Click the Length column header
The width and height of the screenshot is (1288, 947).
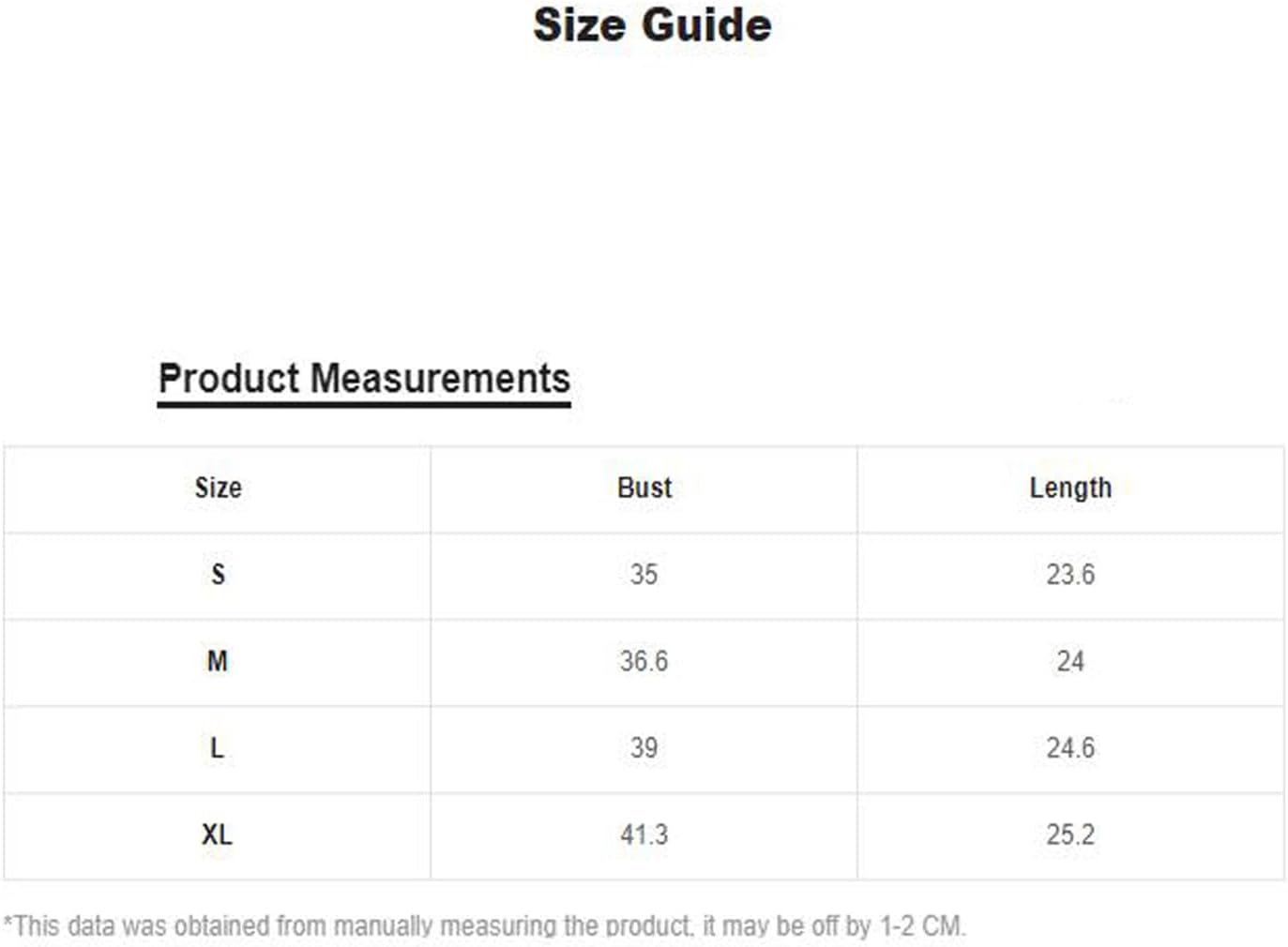(x=1070, y=488)
